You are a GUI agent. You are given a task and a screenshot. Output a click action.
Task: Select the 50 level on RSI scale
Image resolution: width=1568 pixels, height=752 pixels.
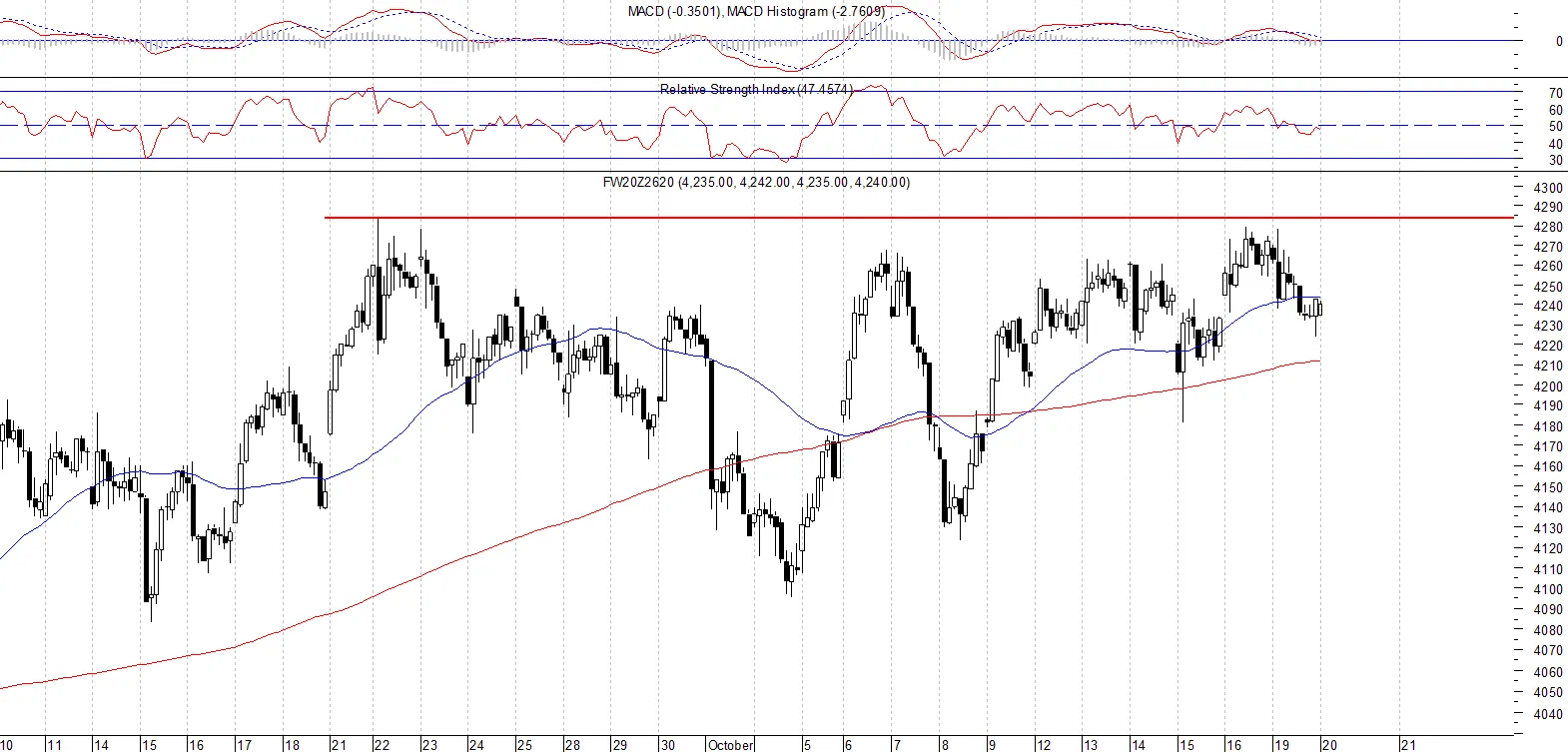pos(1556,127)
